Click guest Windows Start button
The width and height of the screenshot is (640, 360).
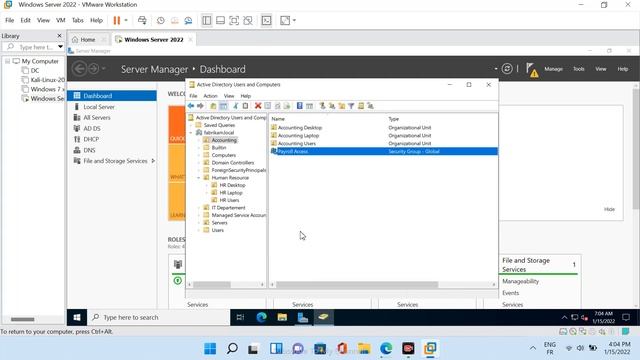[77, 317]
